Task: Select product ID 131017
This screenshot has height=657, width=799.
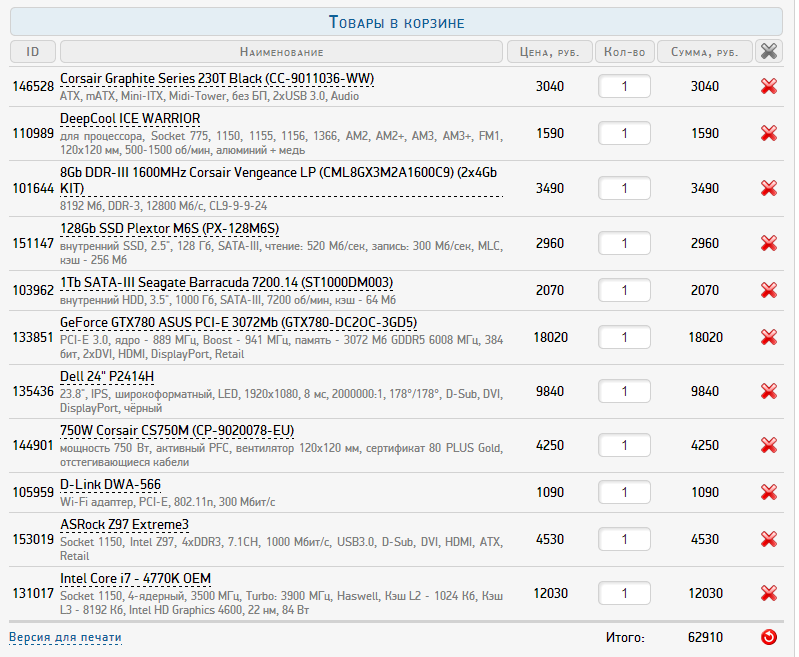Action: 33,593
